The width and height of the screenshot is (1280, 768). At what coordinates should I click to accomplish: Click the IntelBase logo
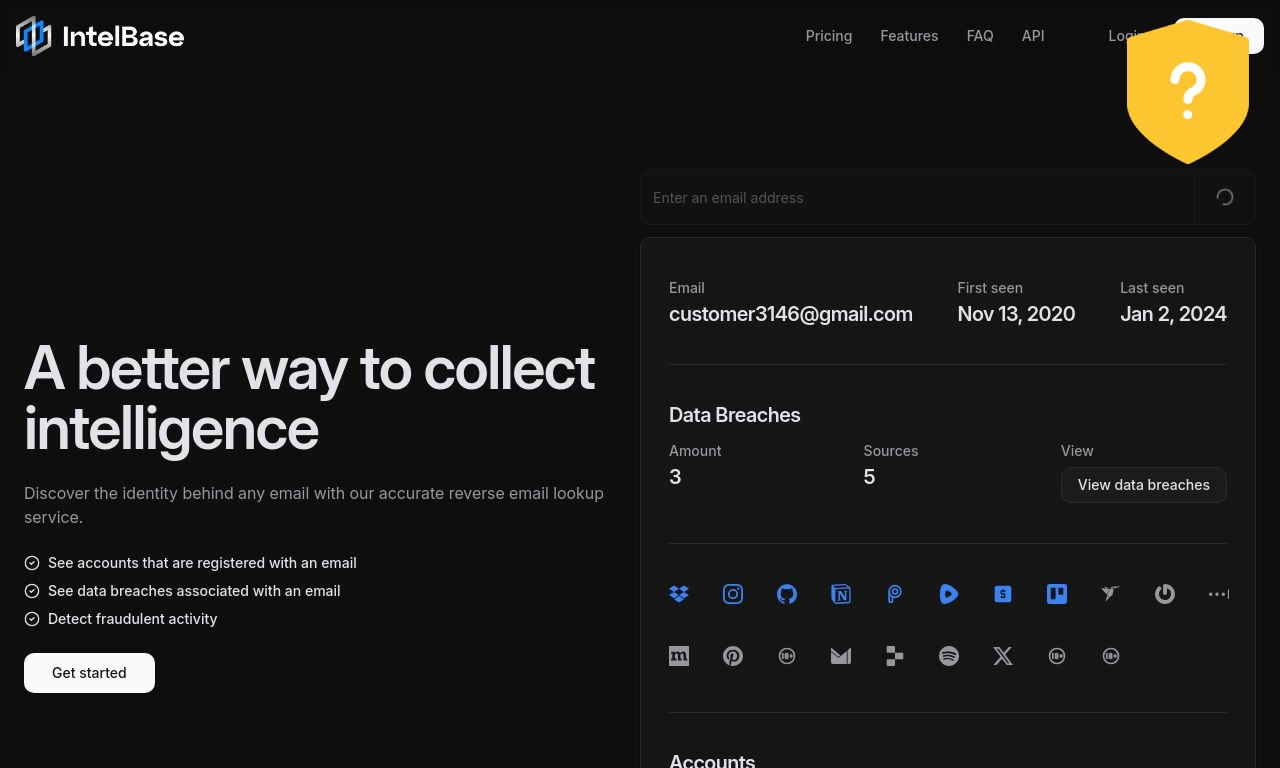coord(100,36)
